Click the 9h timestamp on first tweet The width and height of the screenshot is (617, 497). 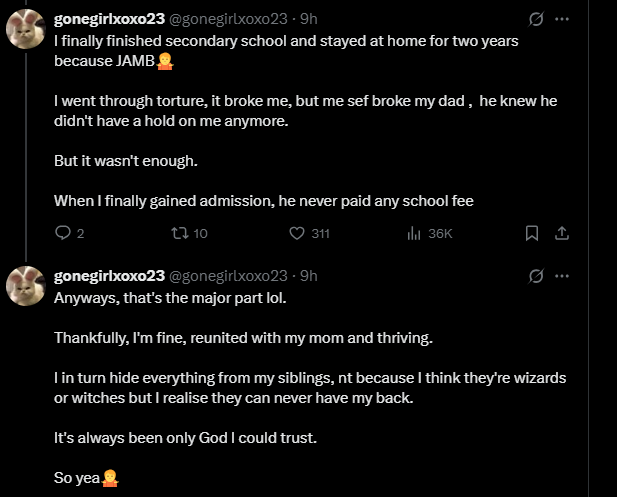309,19
